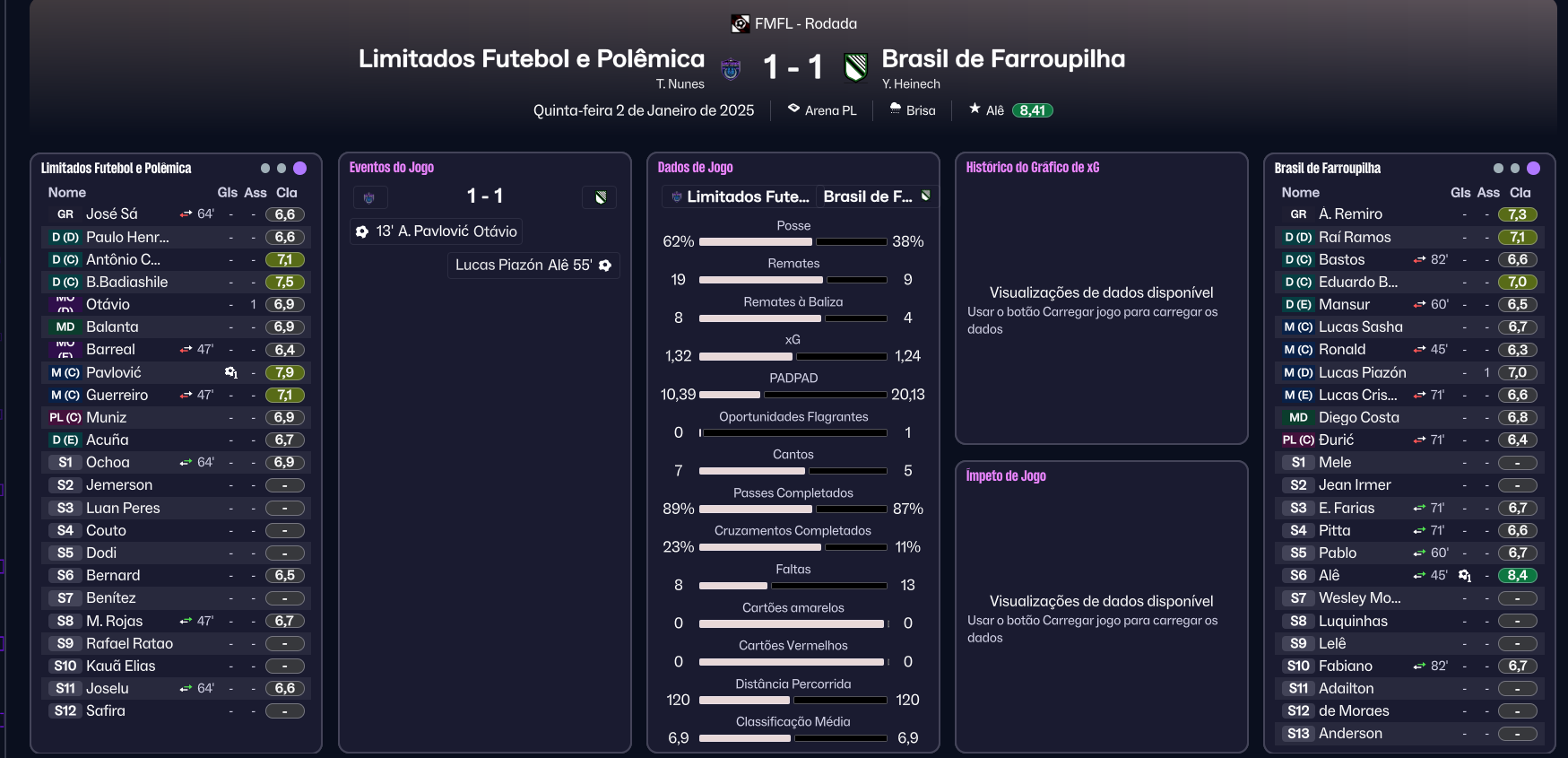This screenshot has width=1568, height=758.
Task: Click the Posse possession bar
Action: [793, 241]
